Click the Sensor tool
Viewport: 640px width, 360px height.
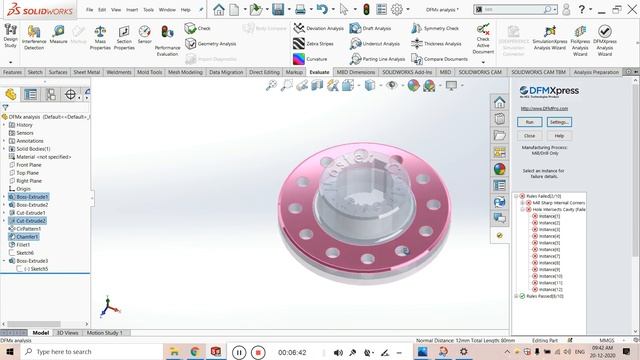point(144,34)
